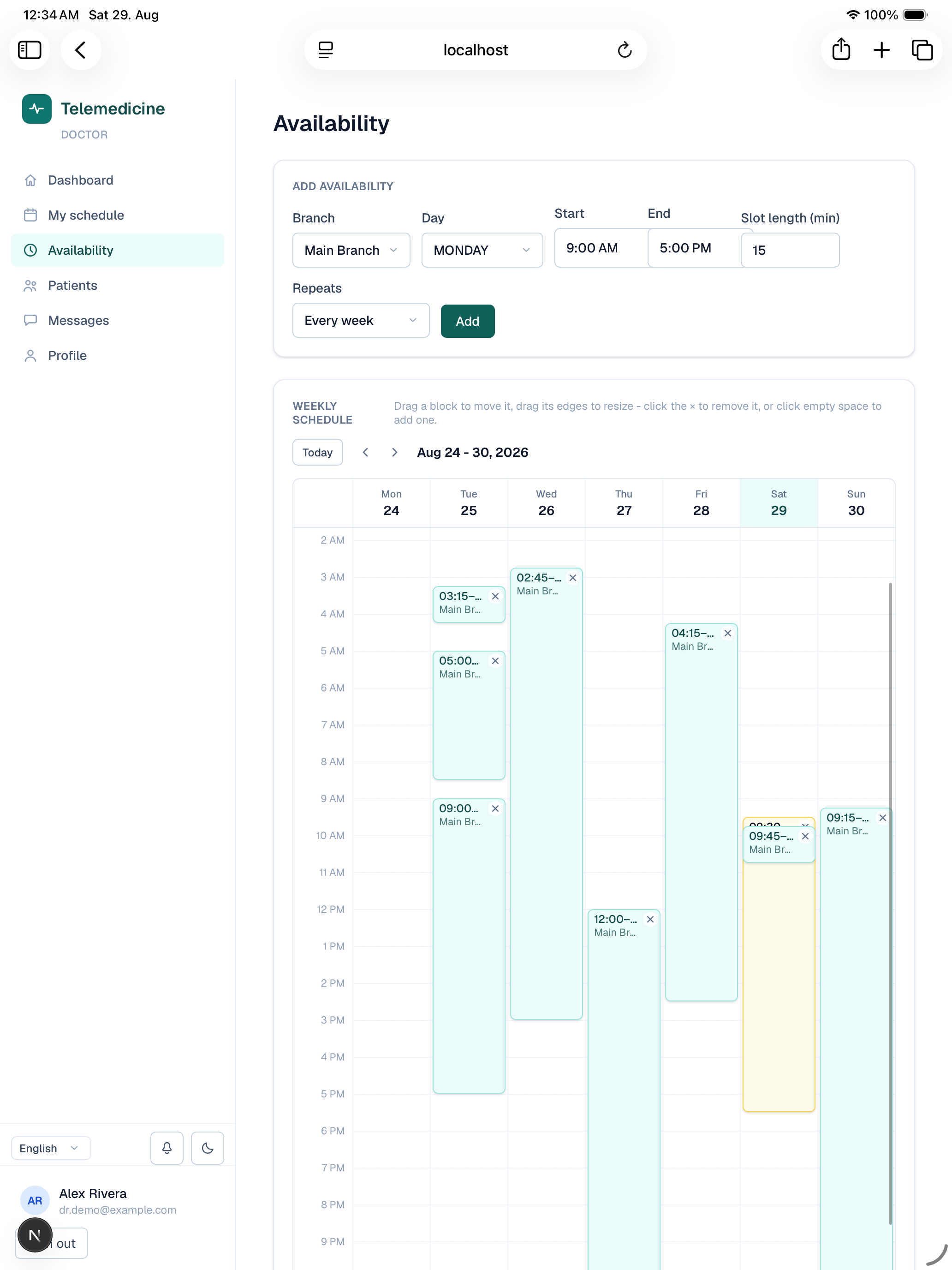Remove the Tuesday 05:00 block
The image size is (952, 1270).
(x=495, y=661)
